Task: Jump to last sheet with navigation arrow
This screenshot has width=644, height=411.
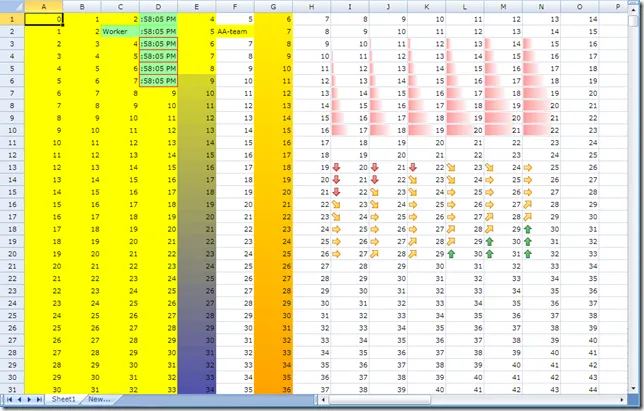Action: [x=40, y=398]
